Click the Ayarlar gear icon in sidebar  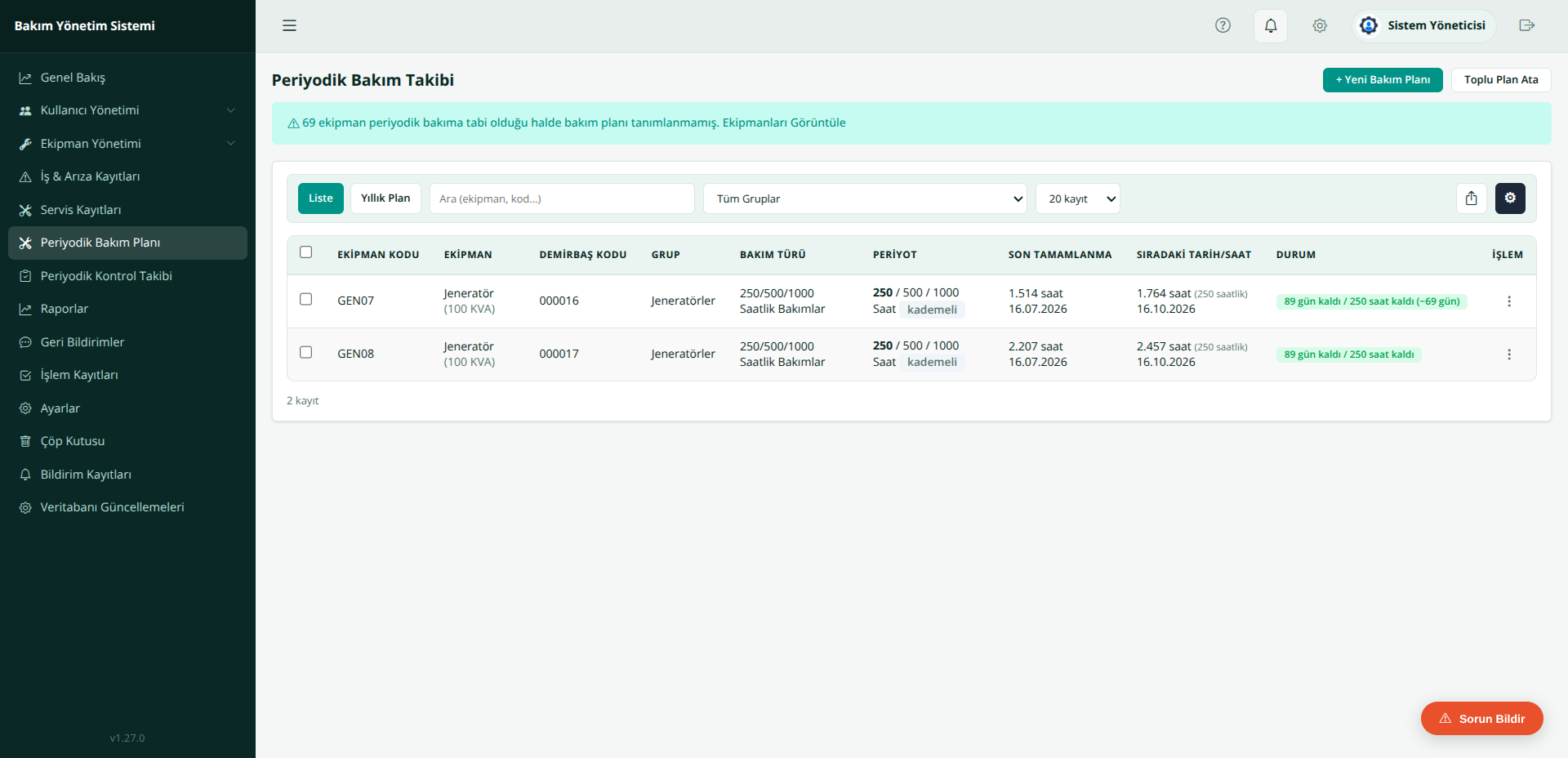[x=25, y=408]
